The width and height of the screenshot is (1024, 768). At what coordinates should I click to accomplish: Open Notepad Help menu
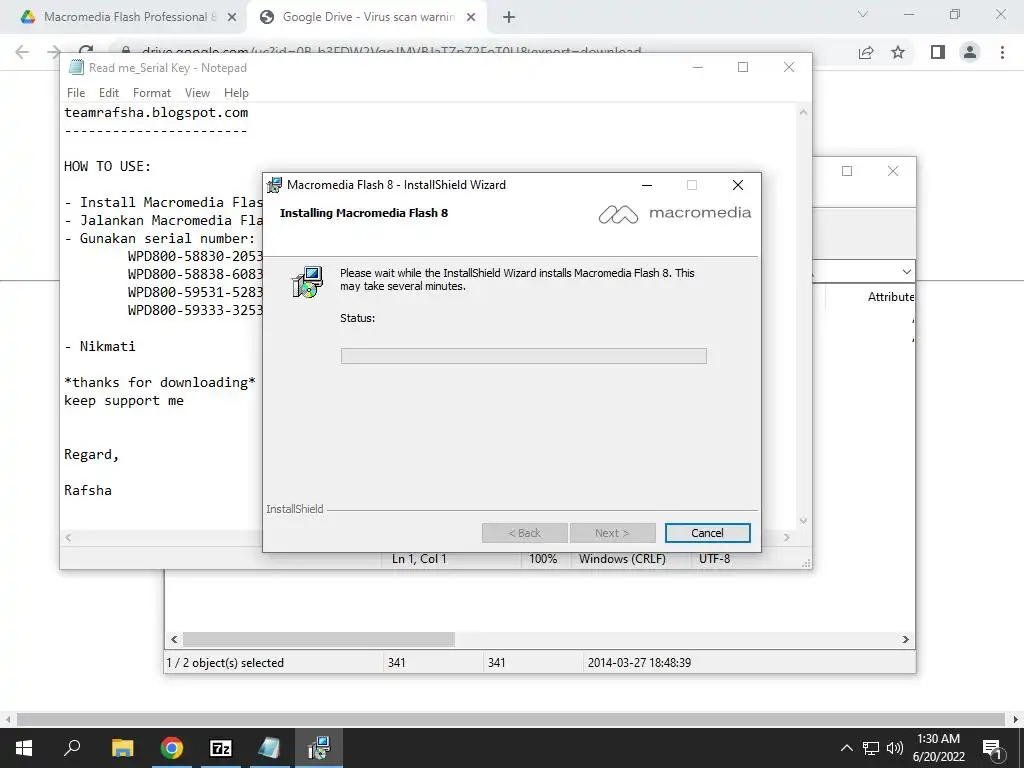pyautogui.click(x=236, y=93)
